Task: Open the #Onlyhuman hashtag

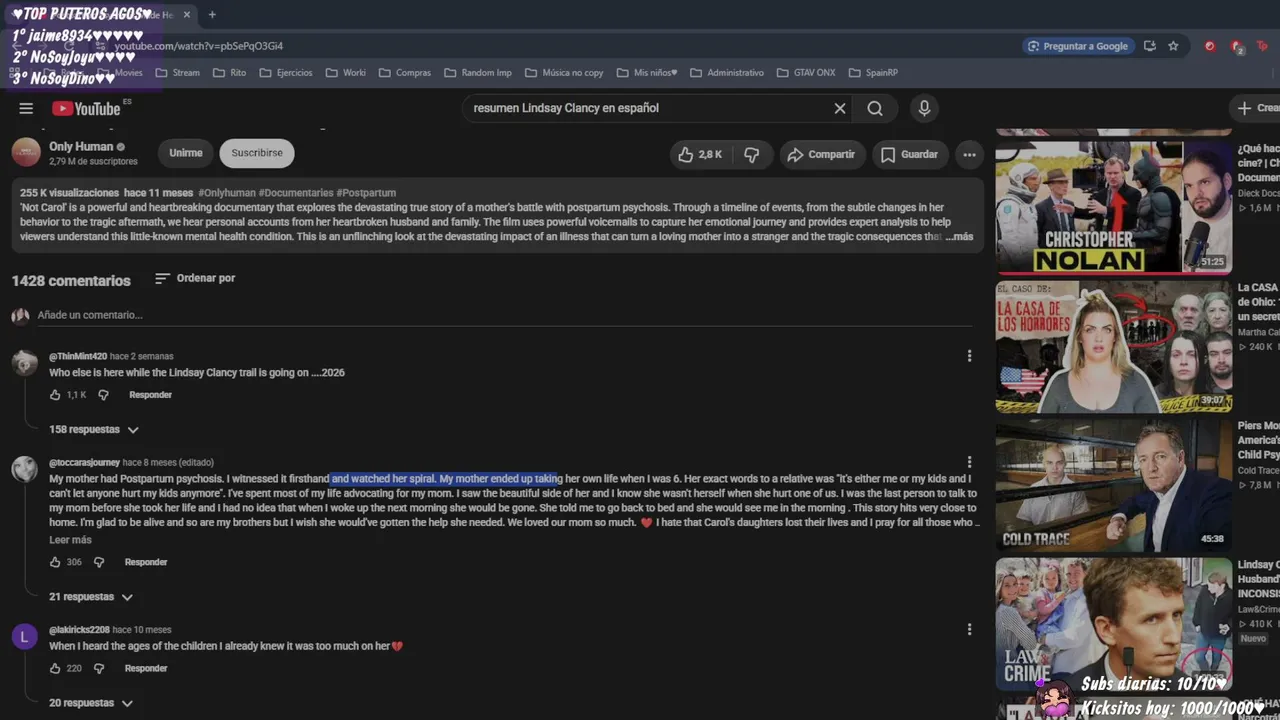Action: [x=227, y=193]
